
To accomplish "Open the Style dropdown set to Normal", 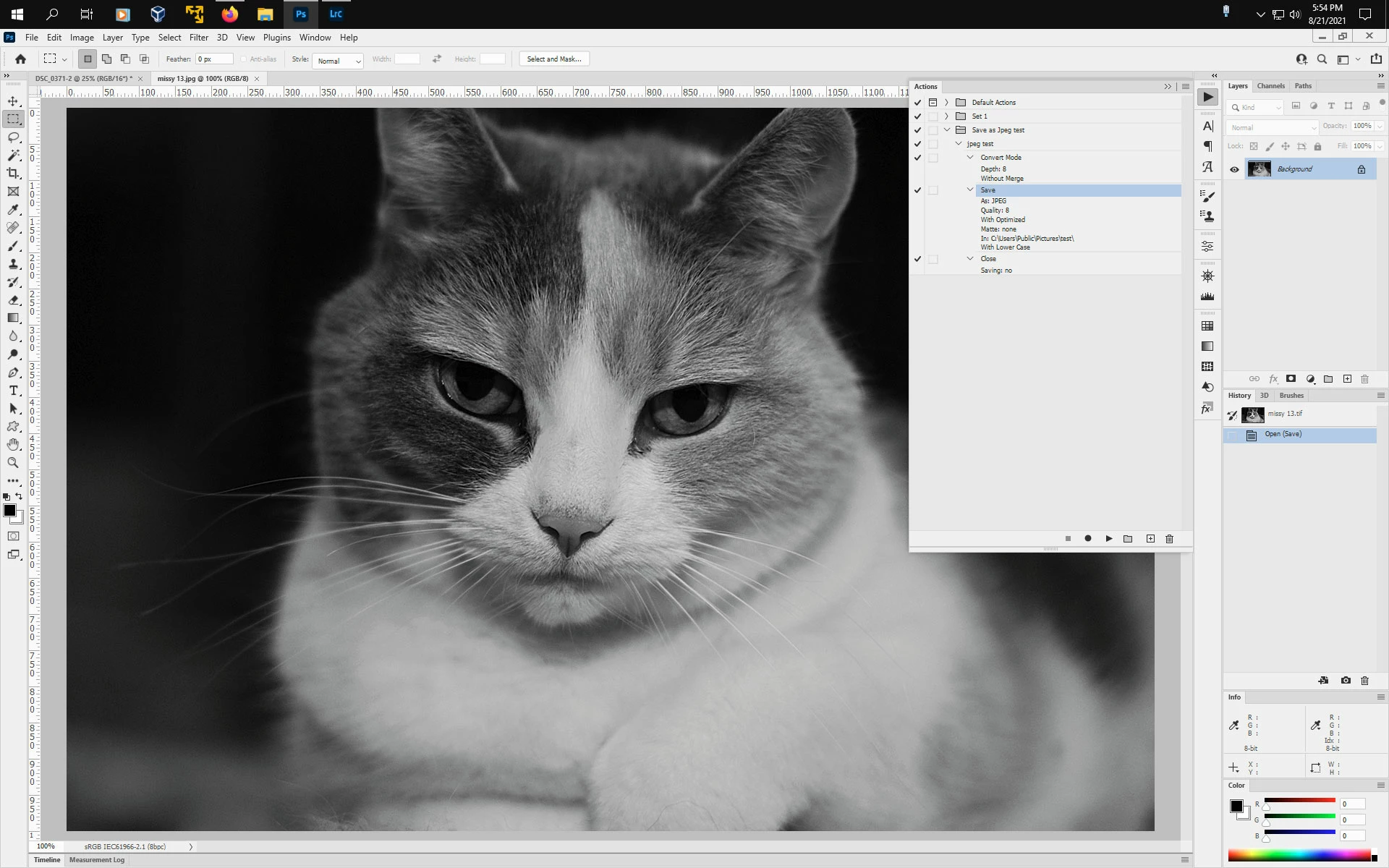I will [x=338, y=61].
